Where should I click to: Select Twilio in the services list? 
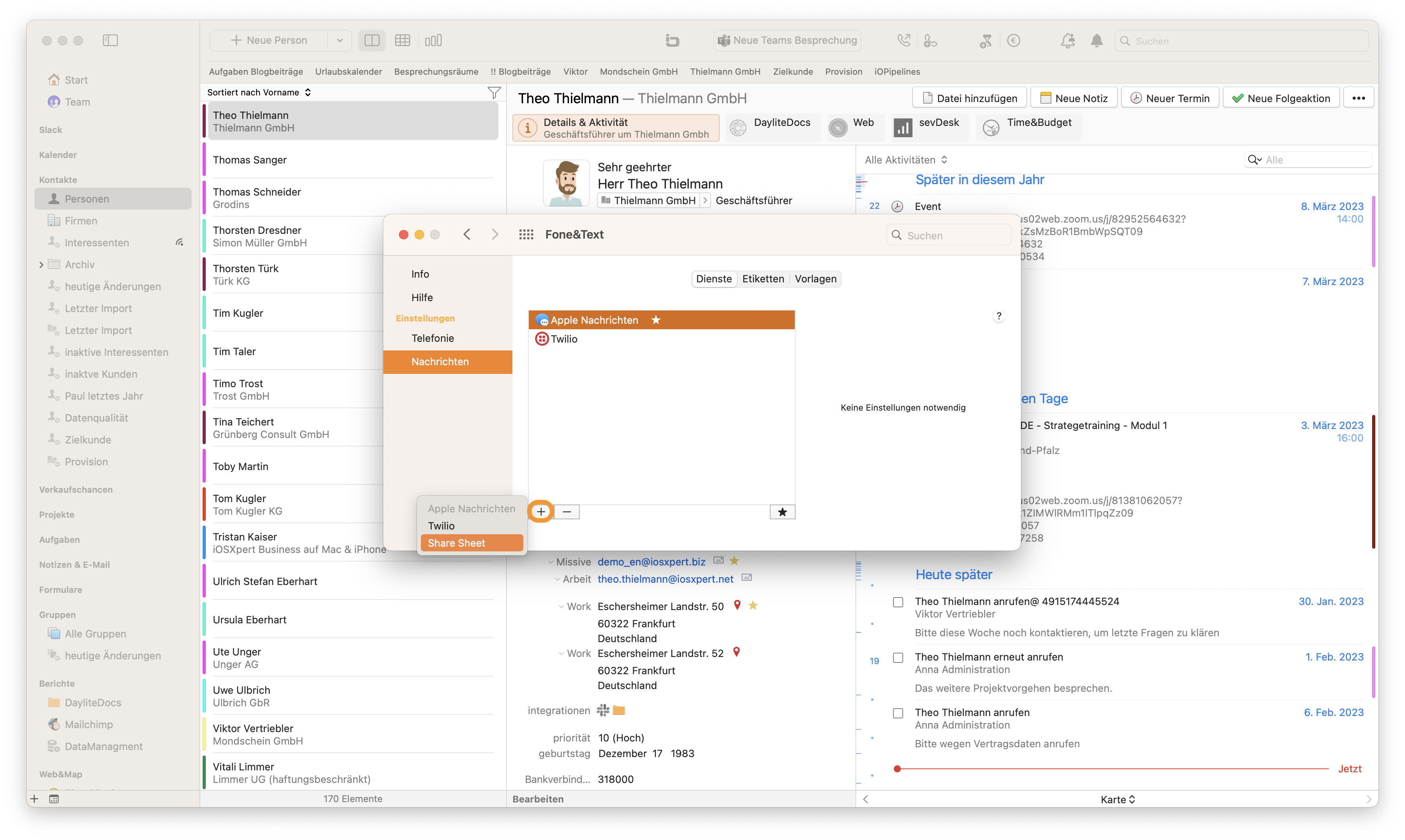[x=661, y=339]
